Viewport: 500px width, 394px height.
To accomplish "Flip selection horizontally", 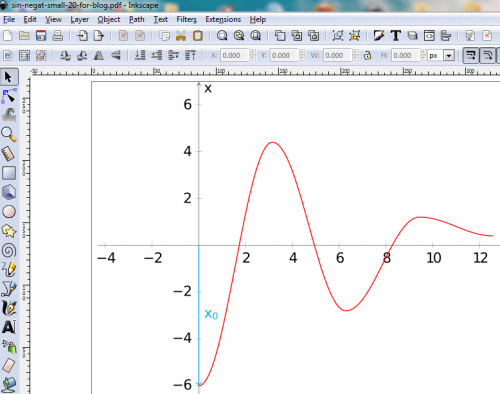I will (99, 55).
